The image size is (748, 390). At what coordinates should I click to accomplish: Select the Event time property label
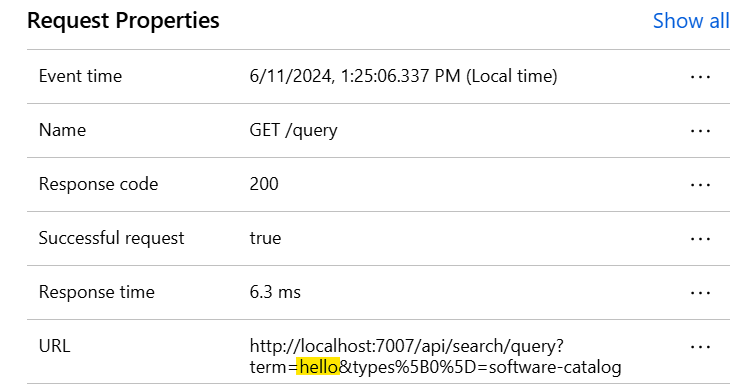point(80,76)
